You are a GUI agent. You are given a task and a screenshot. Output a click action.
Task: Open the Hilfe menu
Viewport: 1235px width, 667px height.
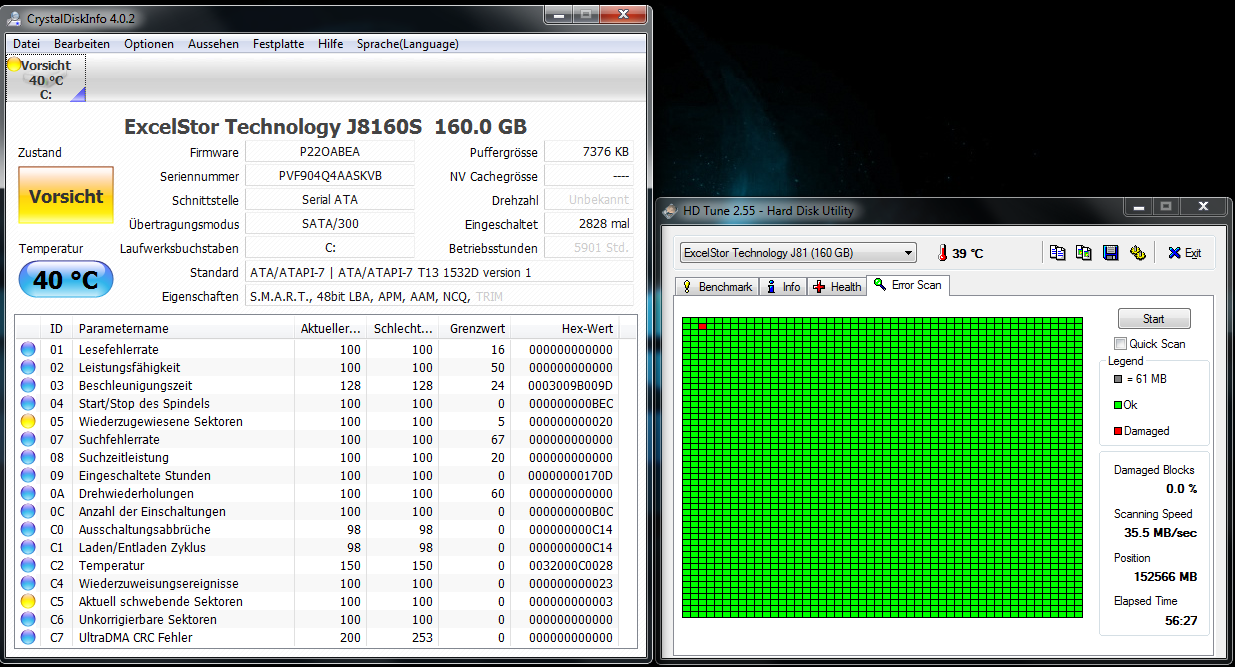tap(331, 44)
